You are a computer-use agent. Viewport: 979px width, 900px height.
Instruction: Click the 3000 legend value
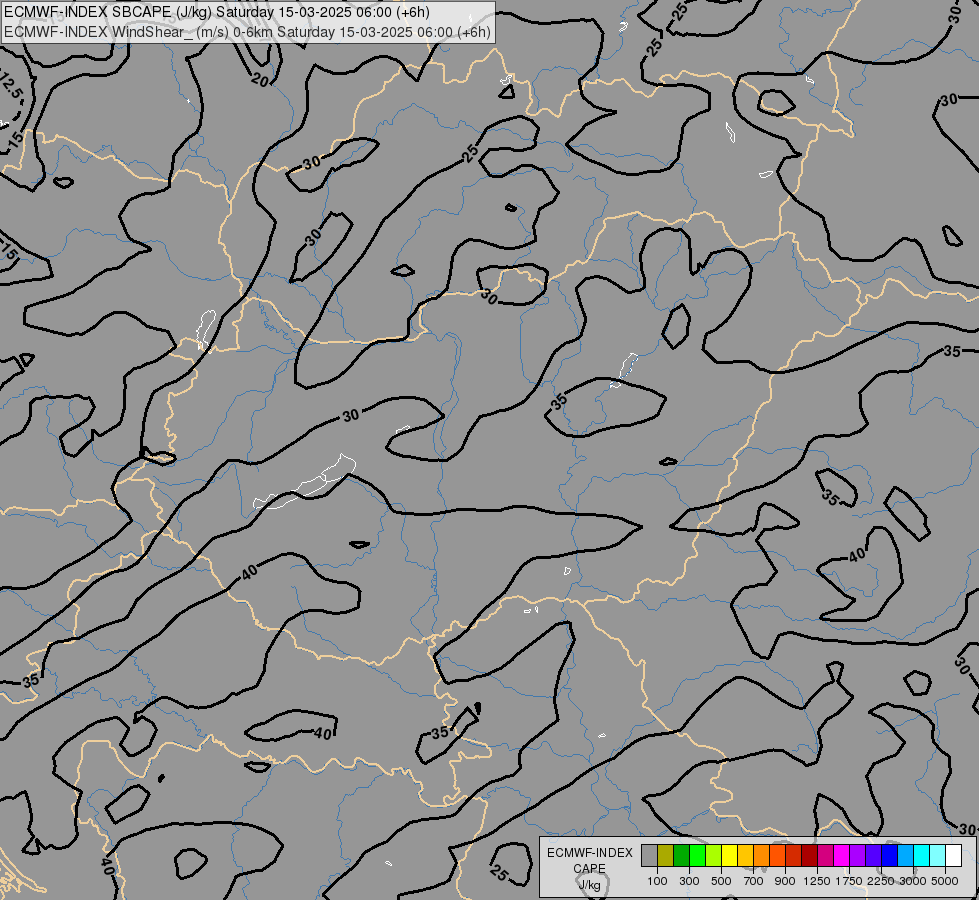(913, 881)
